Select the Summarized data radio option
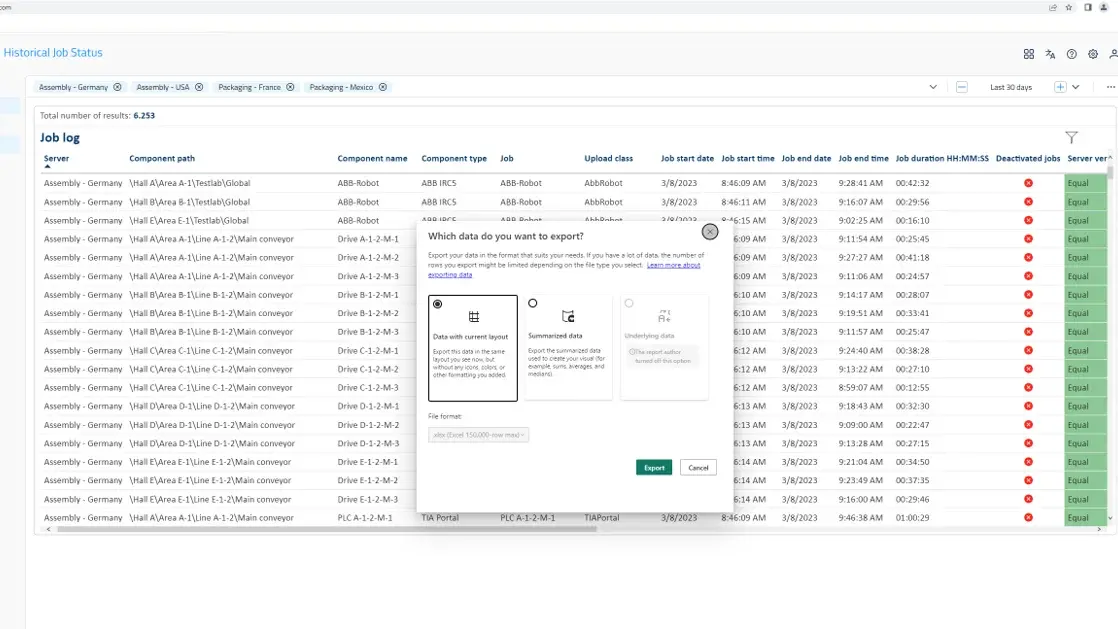 click(532, 303)
